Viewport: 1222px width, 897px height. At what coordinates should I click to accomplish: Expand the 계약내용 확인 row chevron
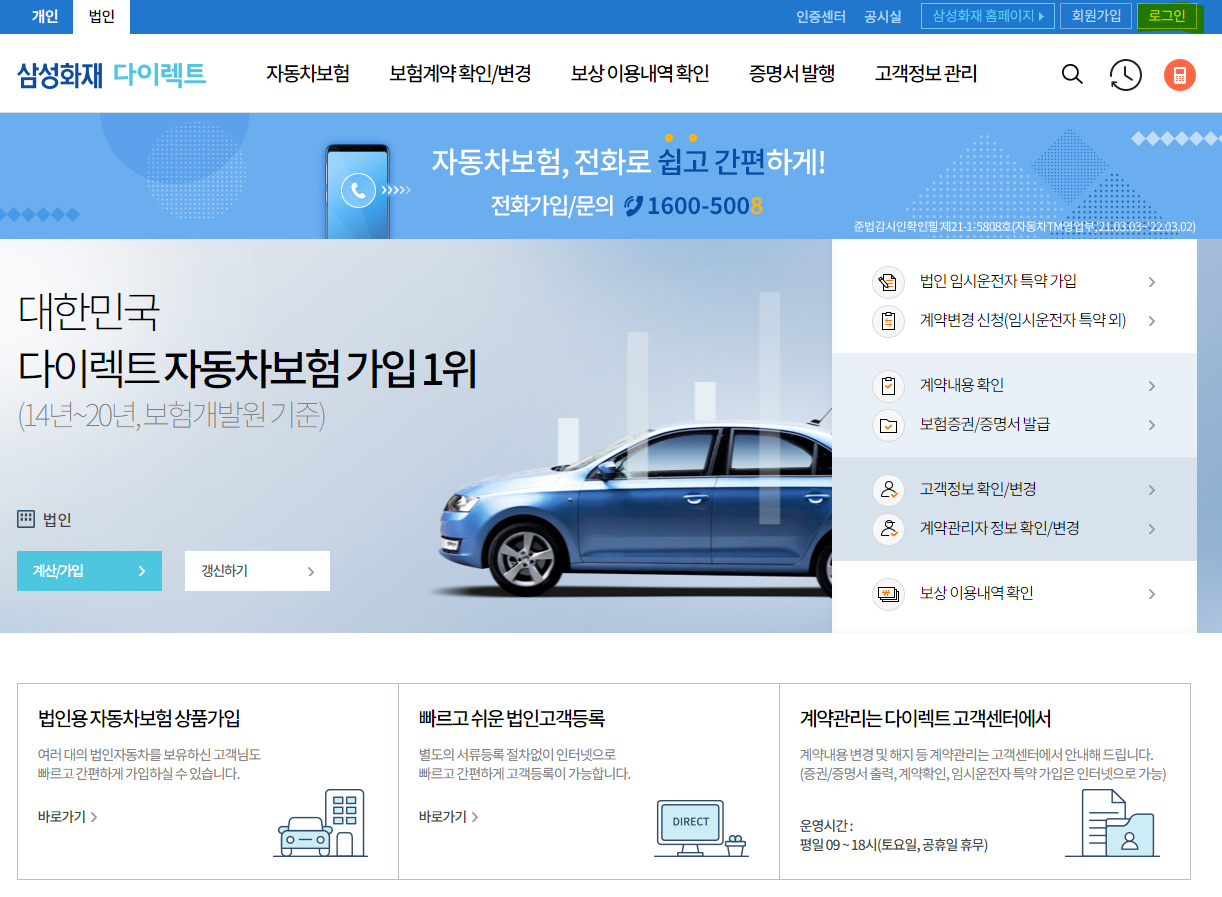pos(1152,386)
